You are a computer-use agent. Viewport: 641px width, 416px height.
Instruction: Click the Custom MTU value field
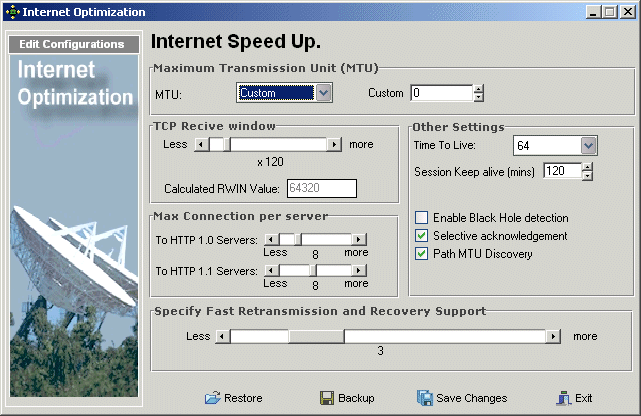(442, 93)
